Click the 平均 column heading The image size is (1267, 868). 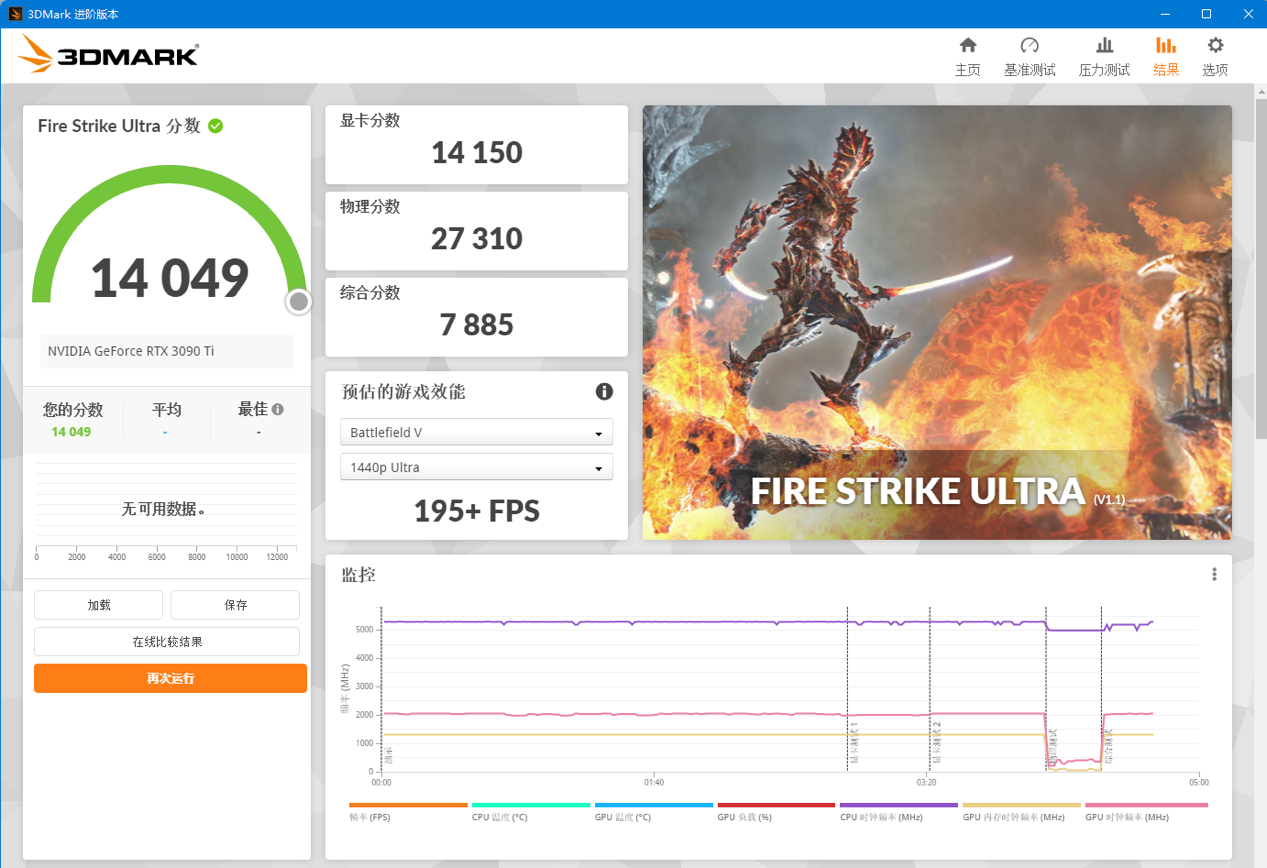click(166, 410)
